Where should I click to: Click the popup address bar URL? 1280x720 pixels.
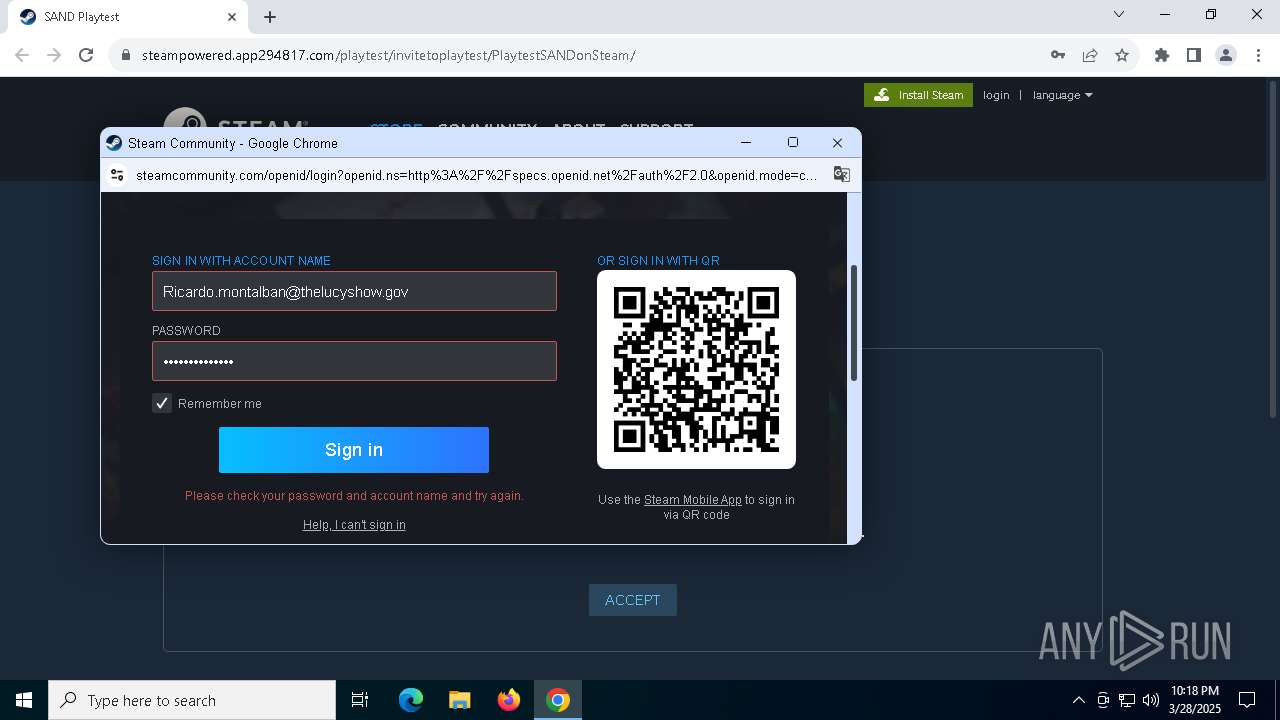click(x=476, y=175)
